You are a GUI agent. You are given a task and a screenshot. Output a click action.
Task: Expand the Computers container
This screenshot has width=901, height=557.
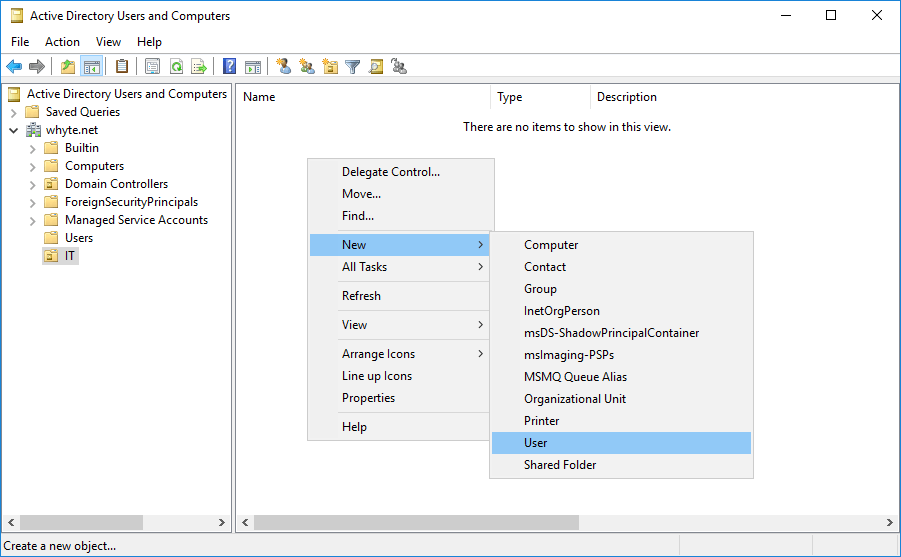33,167
